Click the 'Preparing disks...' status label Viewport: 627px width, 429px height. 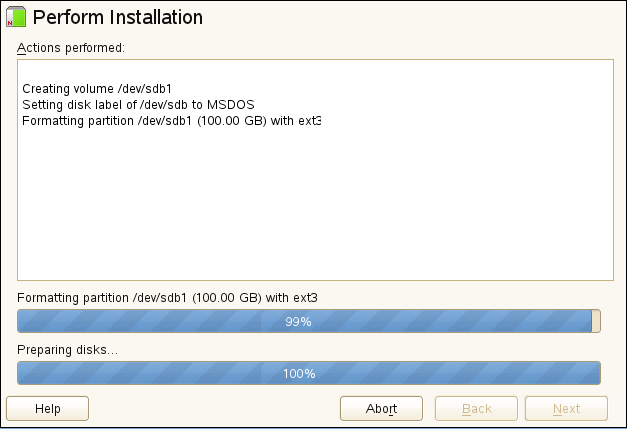tap(67, 350)
